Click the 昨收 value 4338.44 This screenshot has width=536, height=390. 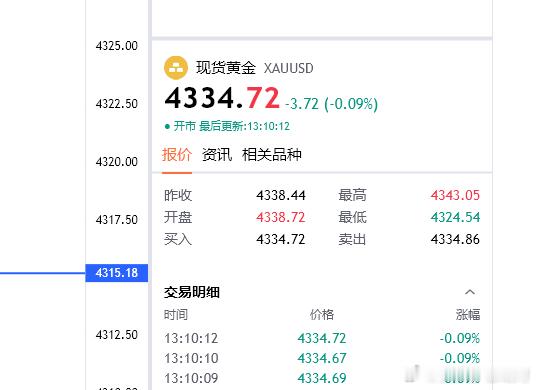click(x=281, y=196)
